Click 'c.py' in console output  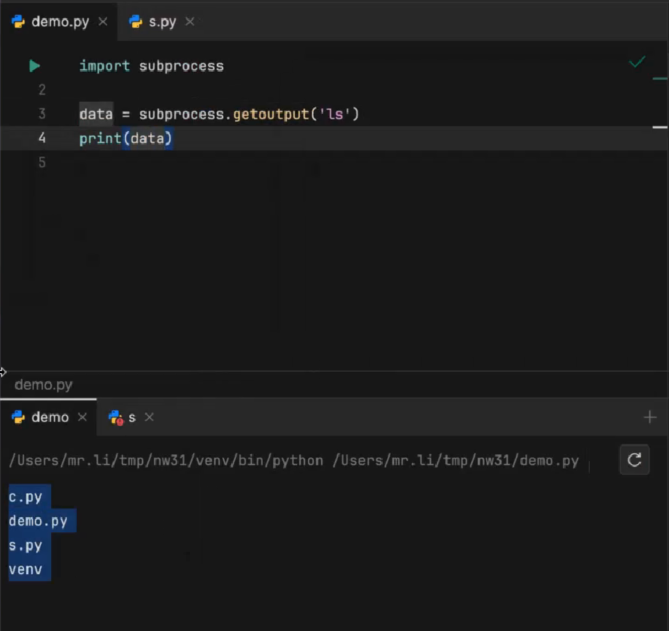[26, 497]
